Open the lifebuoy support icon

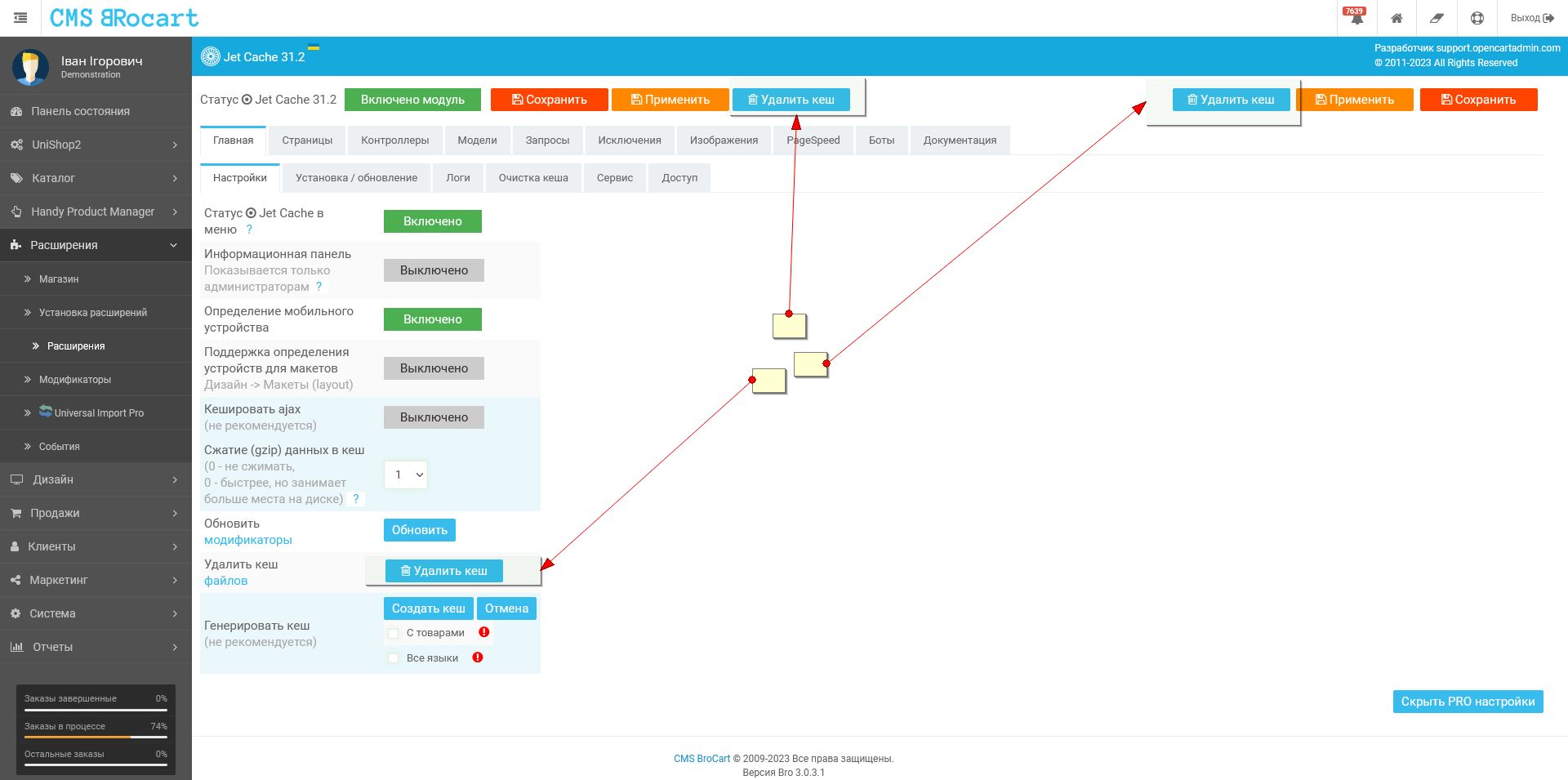[x=1477, y=18]
